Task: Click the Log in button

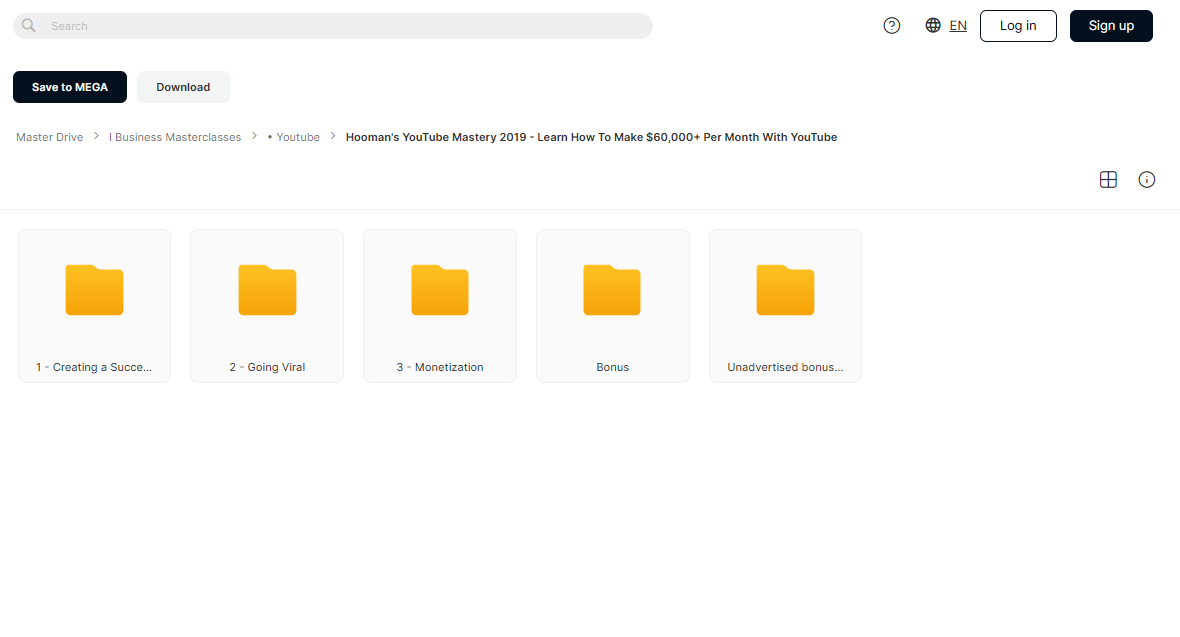Action: point(1018,26)
